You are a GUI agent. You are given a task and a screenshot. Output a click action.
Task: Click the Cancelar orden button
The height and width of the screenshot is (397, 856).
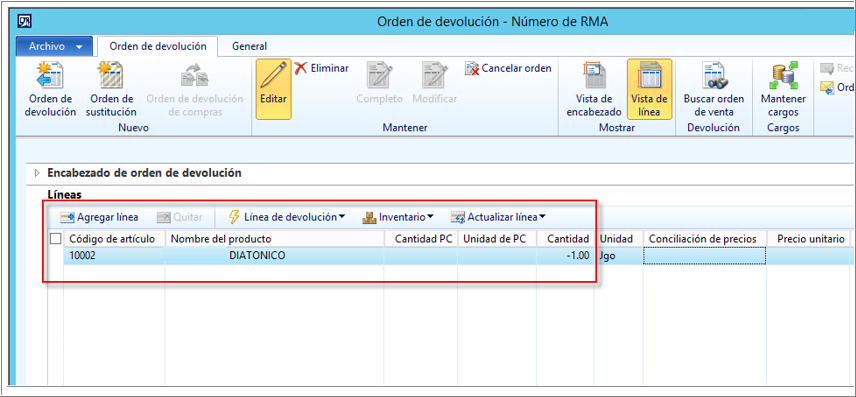pyautogui.click(x=508, y=68)
